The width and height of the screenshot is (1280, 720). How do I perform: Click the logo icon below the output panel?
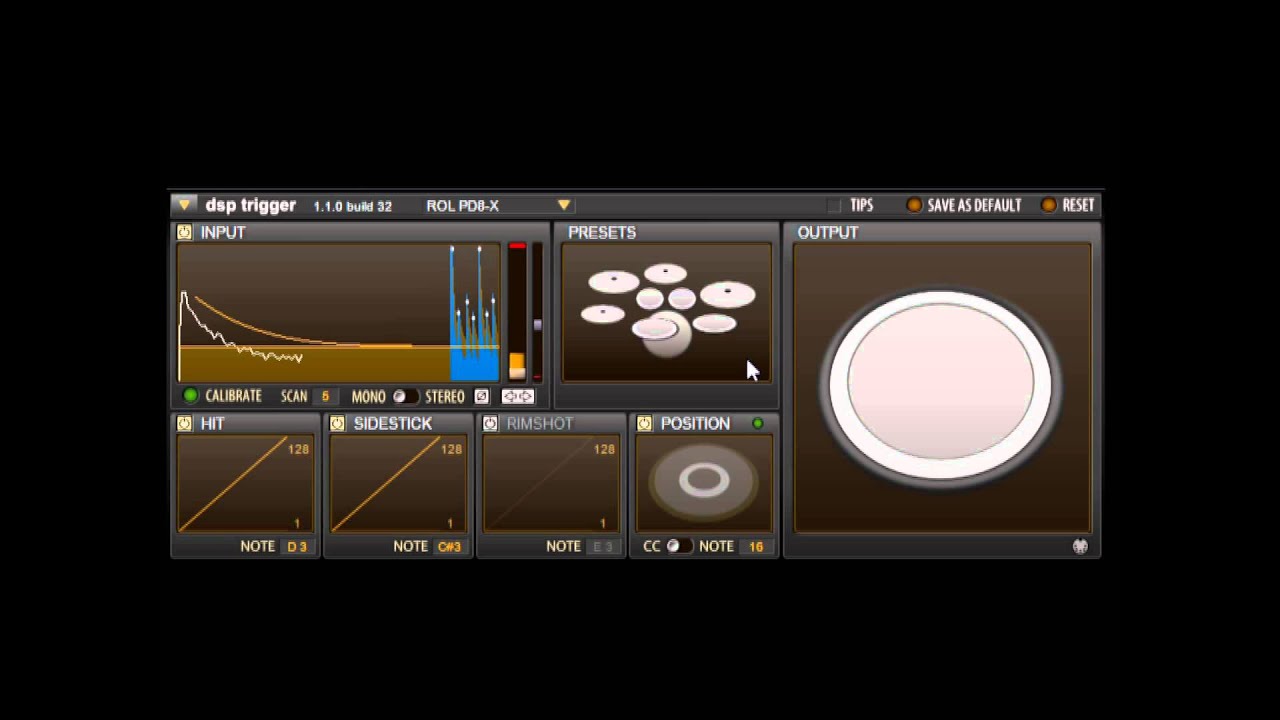[1080, 546]
